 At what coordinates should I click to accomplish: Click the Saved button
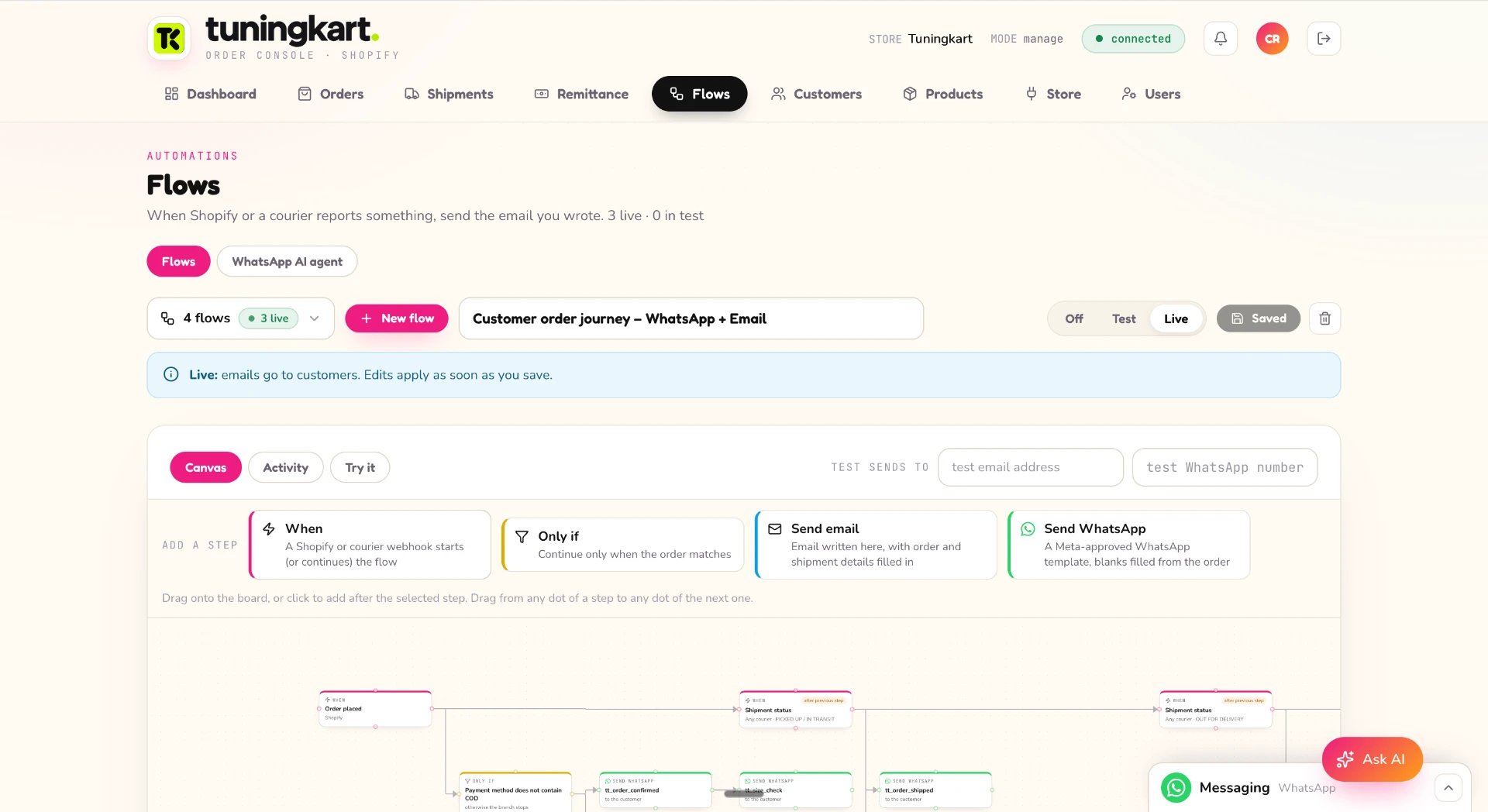[1258, 318]
